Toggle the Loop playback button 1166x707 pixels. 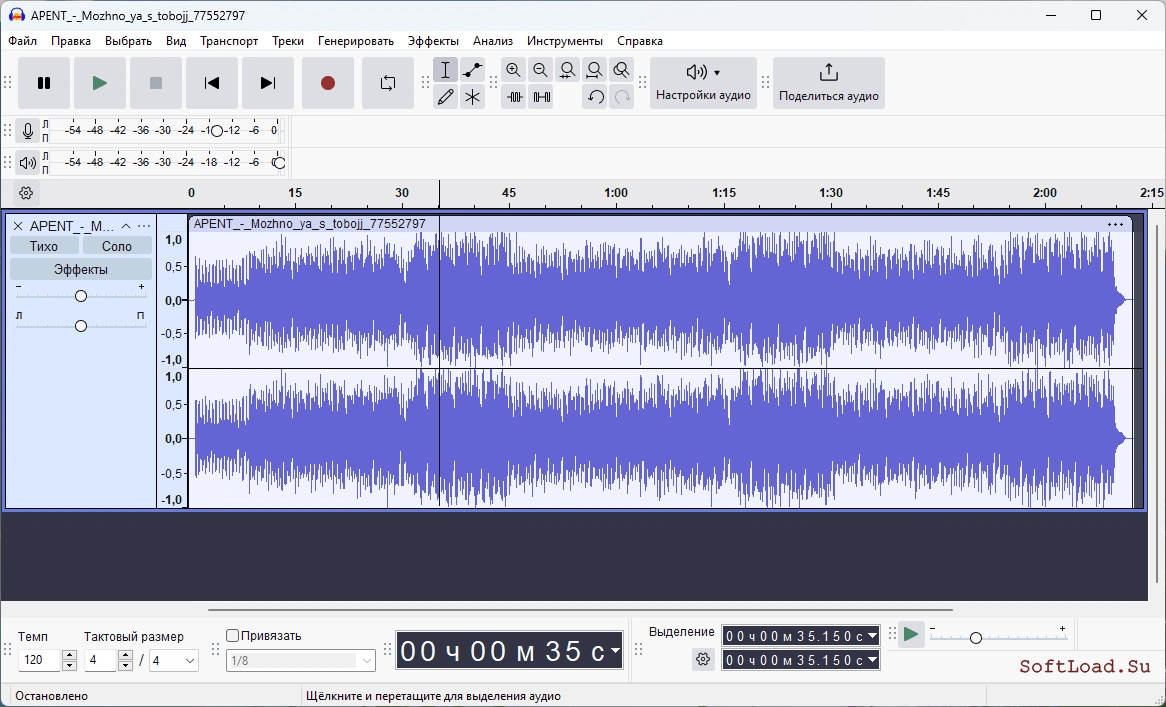tap(387, 83)
